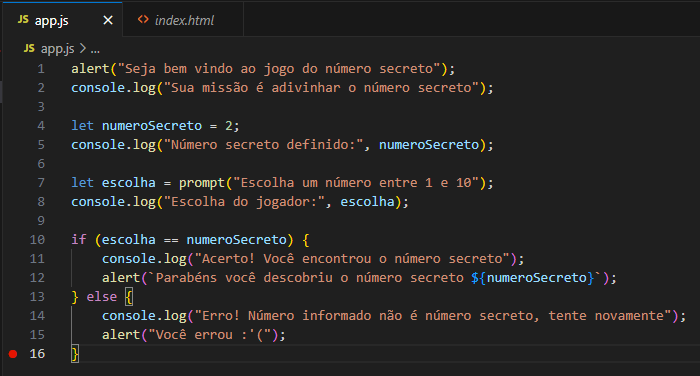The width and height of the screenshot is (700, 376).
Task: Place cursor on numeroSecreto declaration in line 4
Action: coord(152,126)
